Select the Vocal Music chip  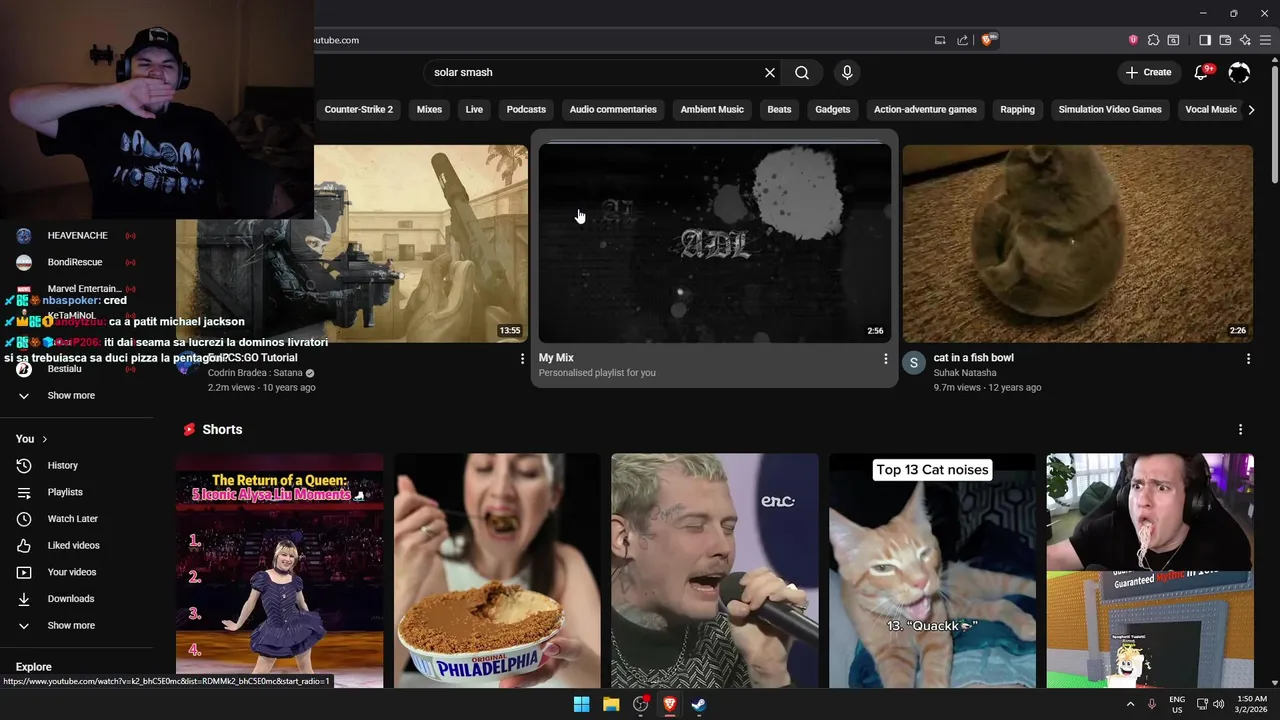coord(1211,109)
